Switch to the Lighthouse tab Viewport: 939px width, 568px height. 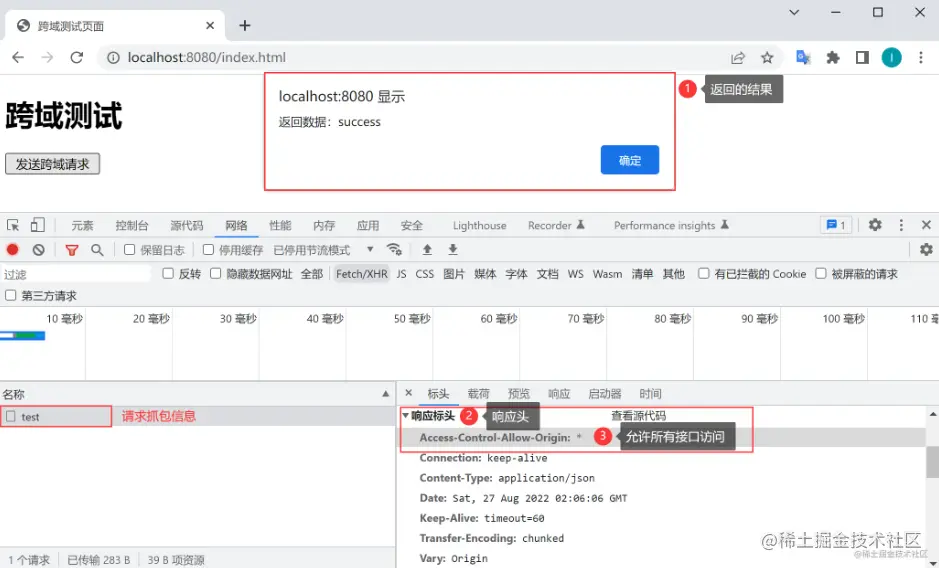[480, 225]
